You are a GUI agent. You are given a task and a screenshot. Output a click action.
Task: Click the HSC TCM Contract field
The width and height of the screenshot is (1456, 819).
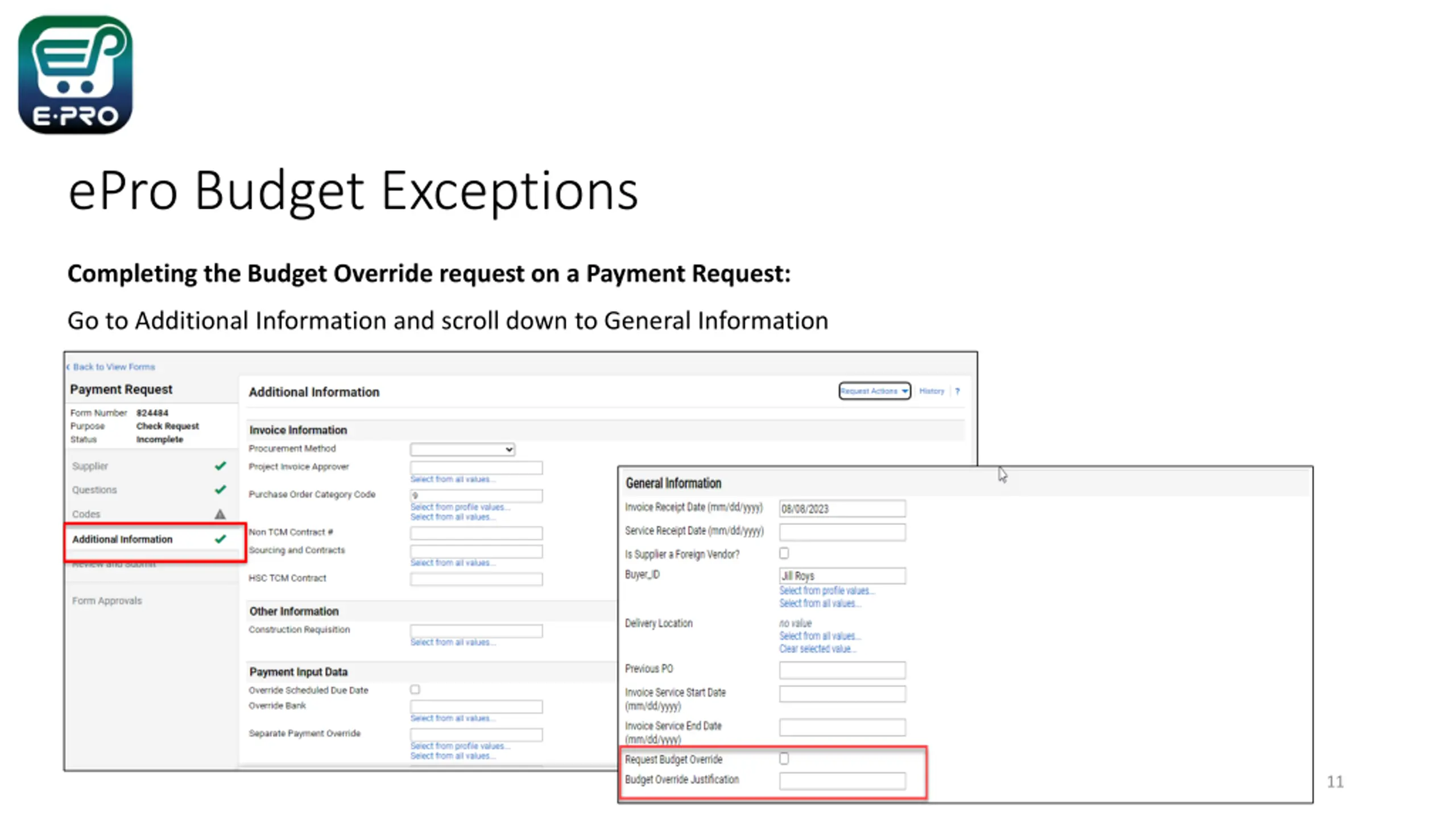pyautogui.click(x=476, y=579)
